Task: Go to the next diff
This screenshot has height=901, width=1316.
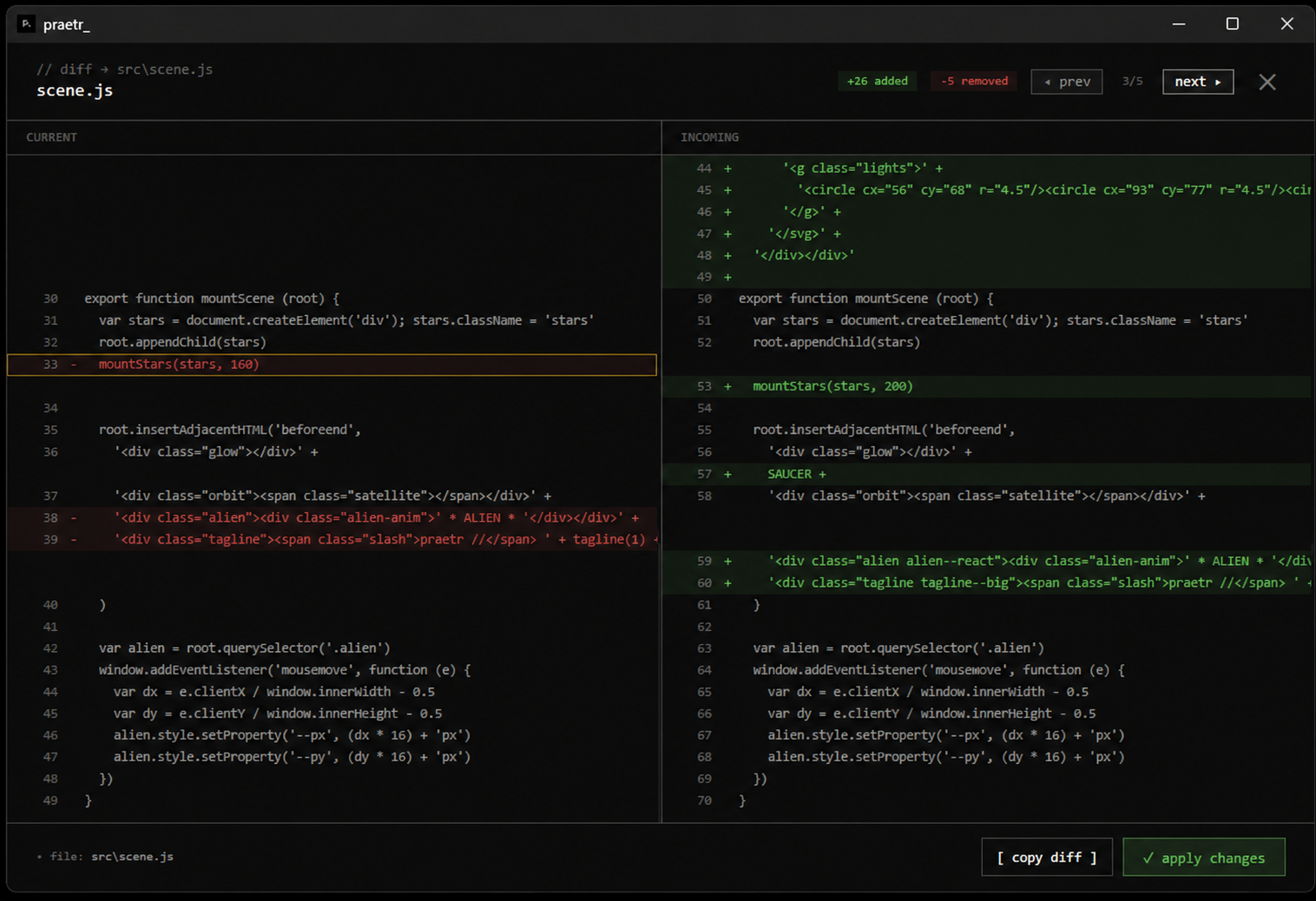Action: [x=1198, y=82]
